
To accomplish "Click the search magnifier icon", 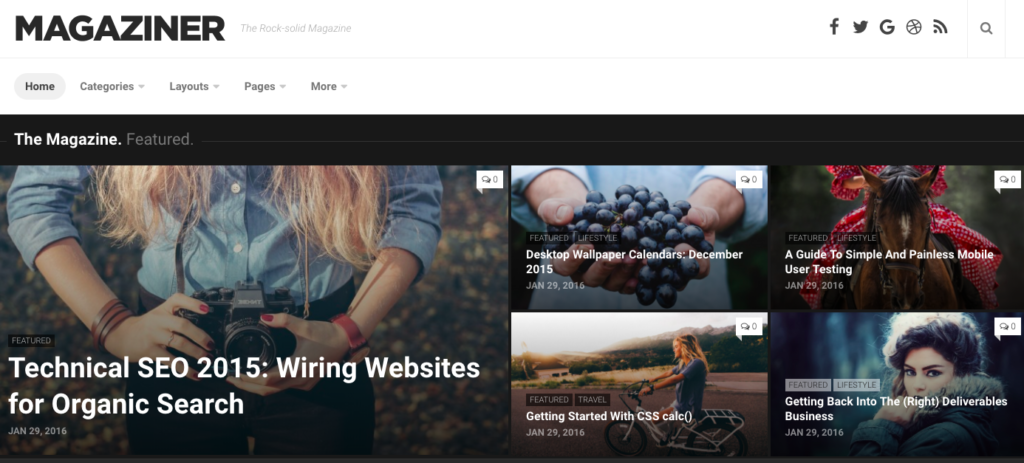I will pyautogui.click(x=986, y=28).
